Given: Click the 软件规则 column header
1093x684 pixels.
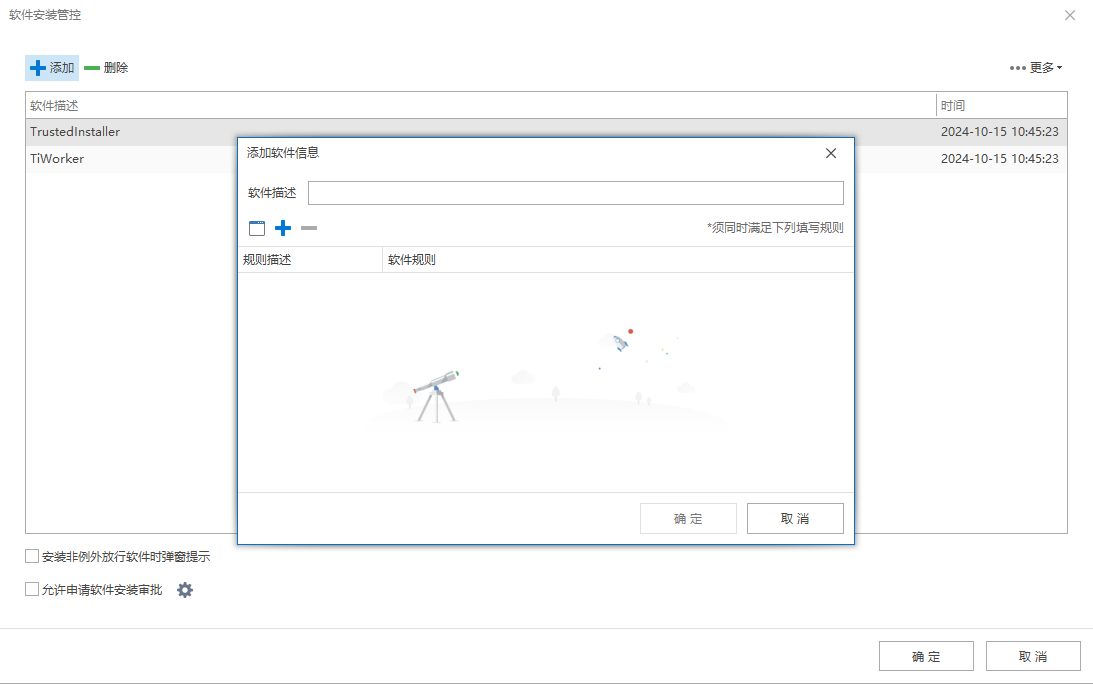Looking at the screenshot, I should [x=618, y=260].
